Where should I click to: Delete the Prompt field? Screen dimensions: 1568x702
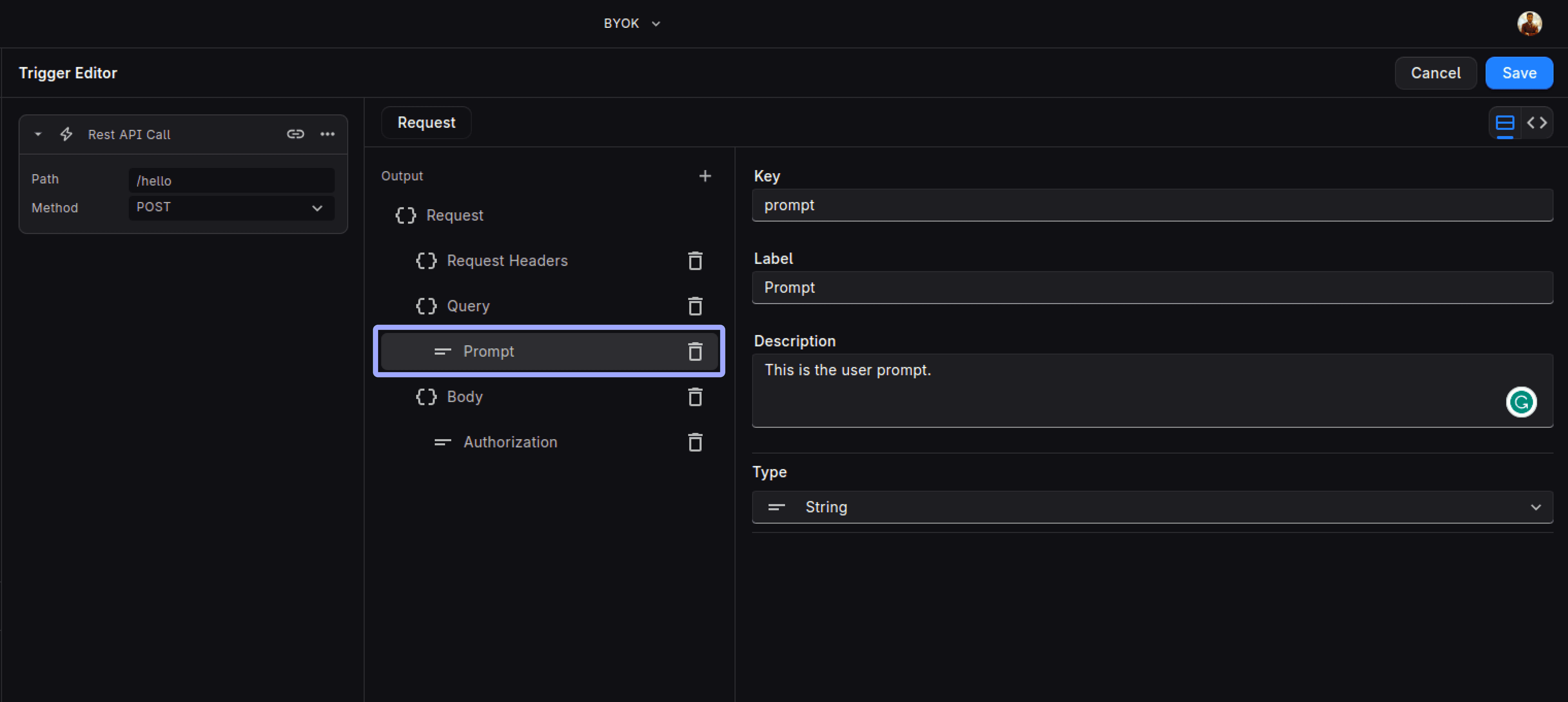(x=695, y=351)
